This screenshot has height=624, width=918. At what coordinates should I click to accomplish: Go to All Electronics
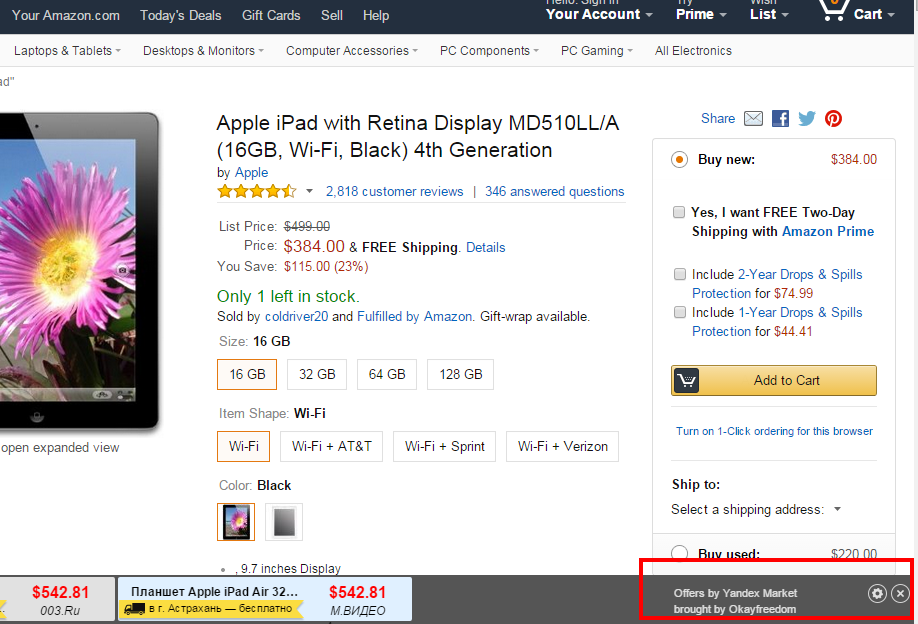[693, 51]
